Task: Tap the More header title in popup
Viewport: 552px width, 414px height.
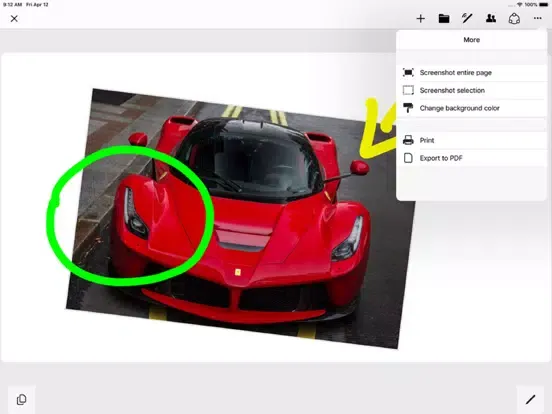Action: (471, 40)
